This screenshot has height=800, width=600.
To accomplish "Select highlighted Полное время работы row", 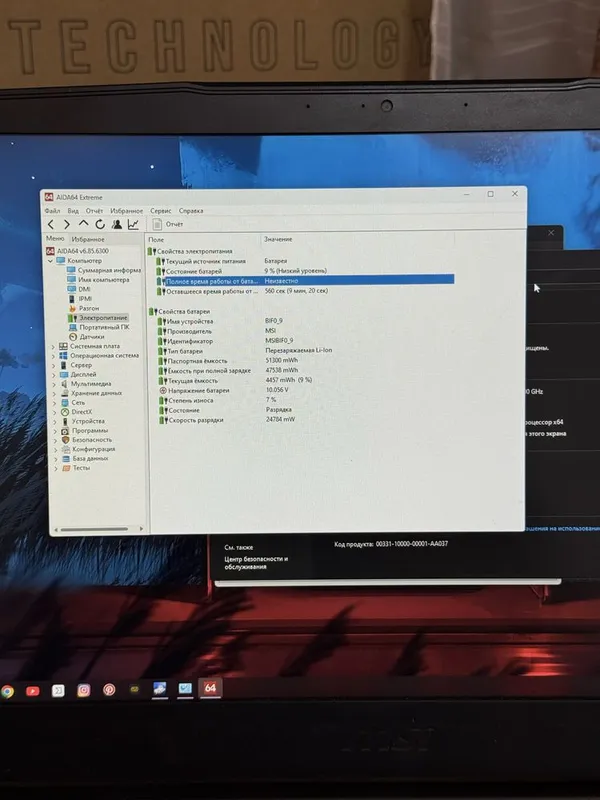I will click(305, 281).
